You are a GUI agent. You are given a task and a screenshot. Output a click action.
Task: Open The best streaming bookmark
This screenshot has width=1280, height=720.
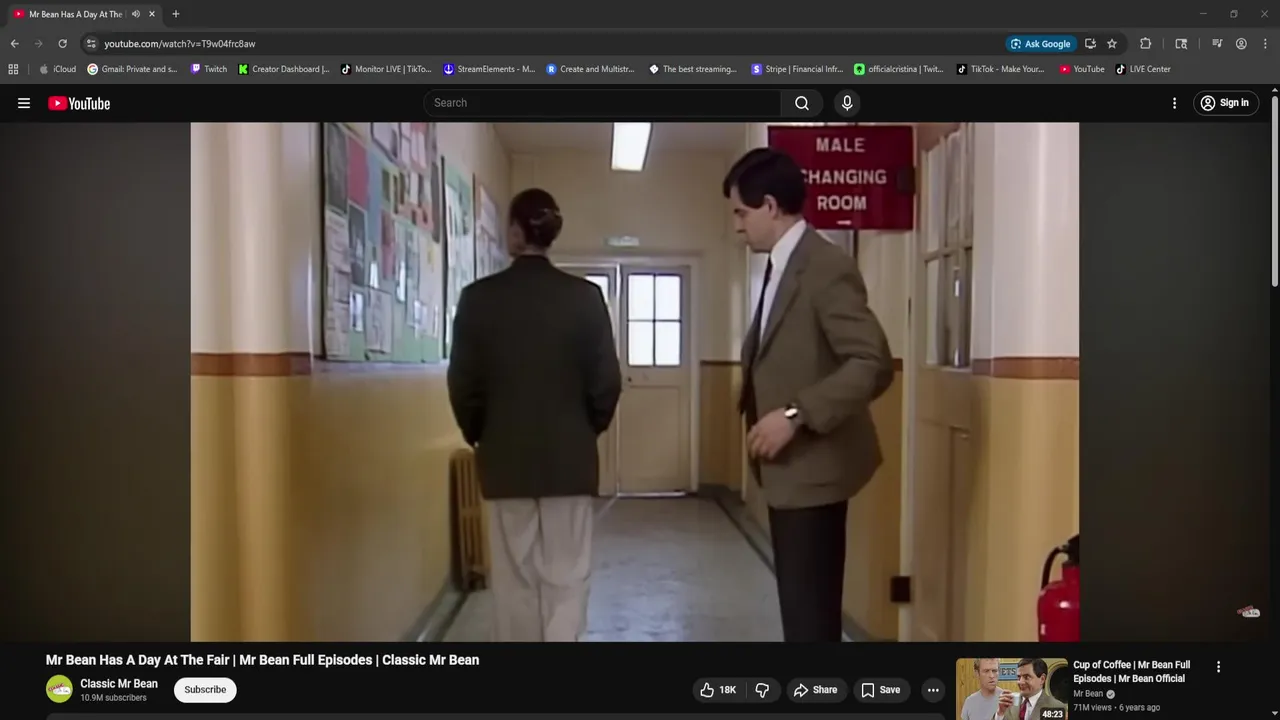pyautogui.click(x=693, y=69)
